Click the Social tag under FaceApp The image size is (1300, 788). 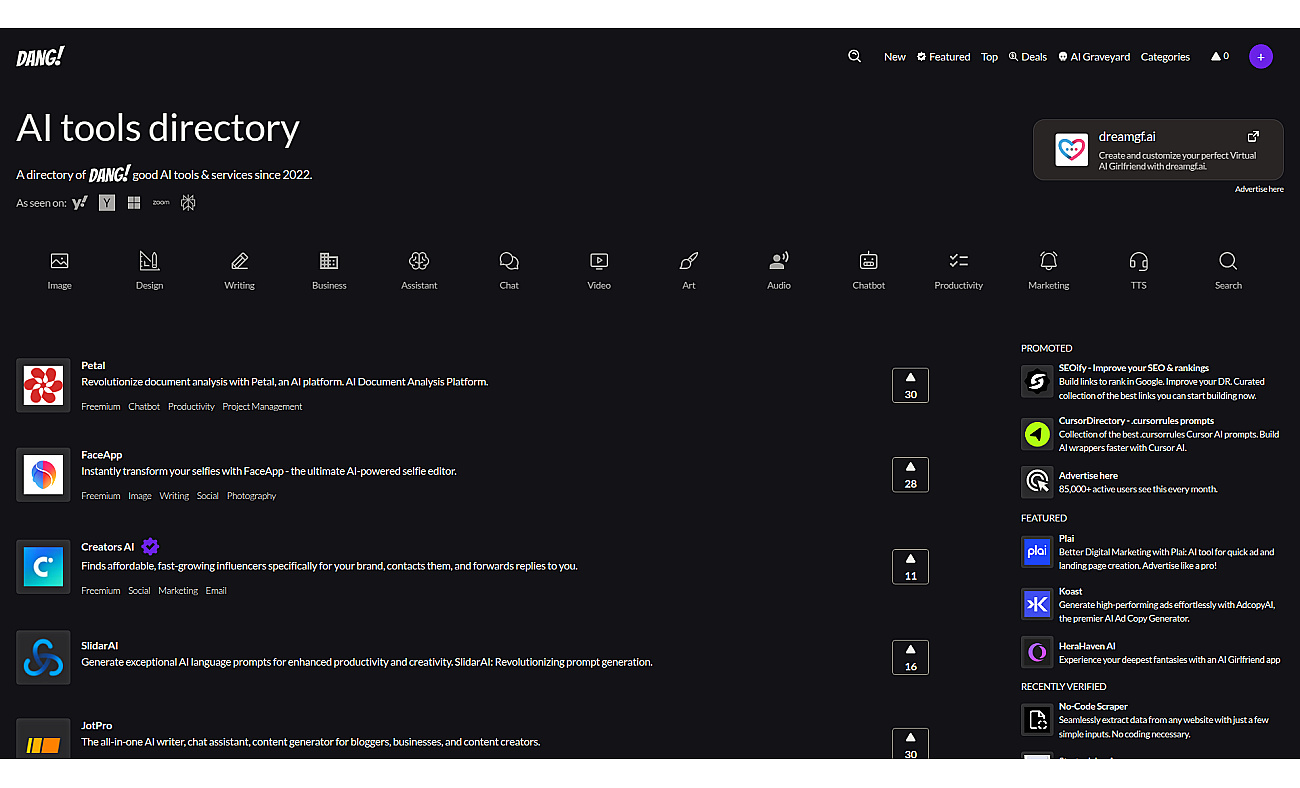click(x=207, y=496)
